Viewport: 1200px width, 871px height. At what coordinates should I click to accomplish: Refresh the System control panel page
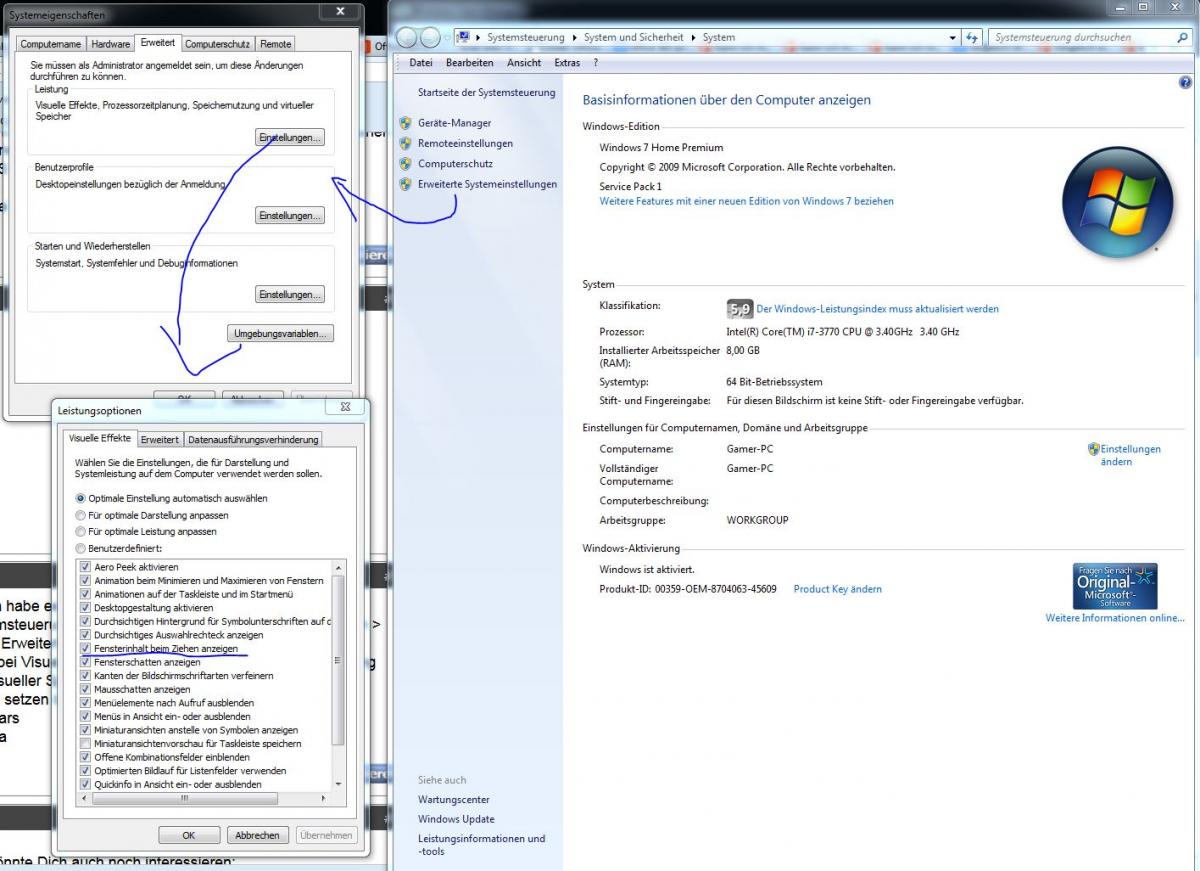click(971, 38)
